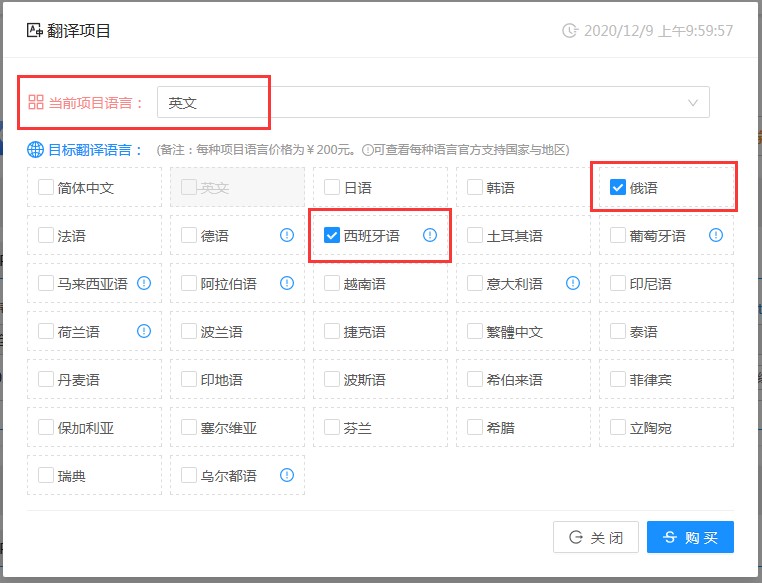Click info icon beside 马来西亚语
762x583 pixels.
144,284
